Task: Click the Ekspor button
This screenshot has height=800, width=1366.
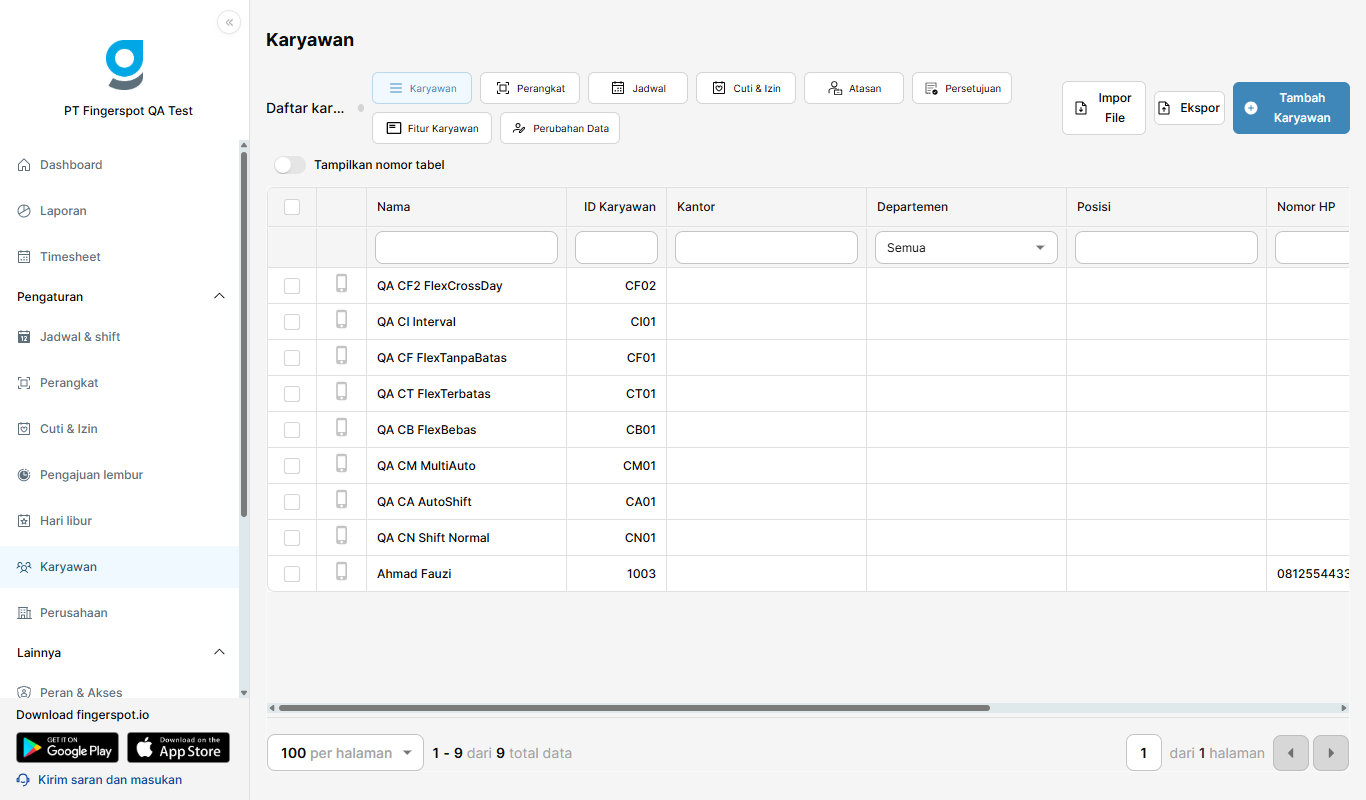Action: tap(1189, 108)
